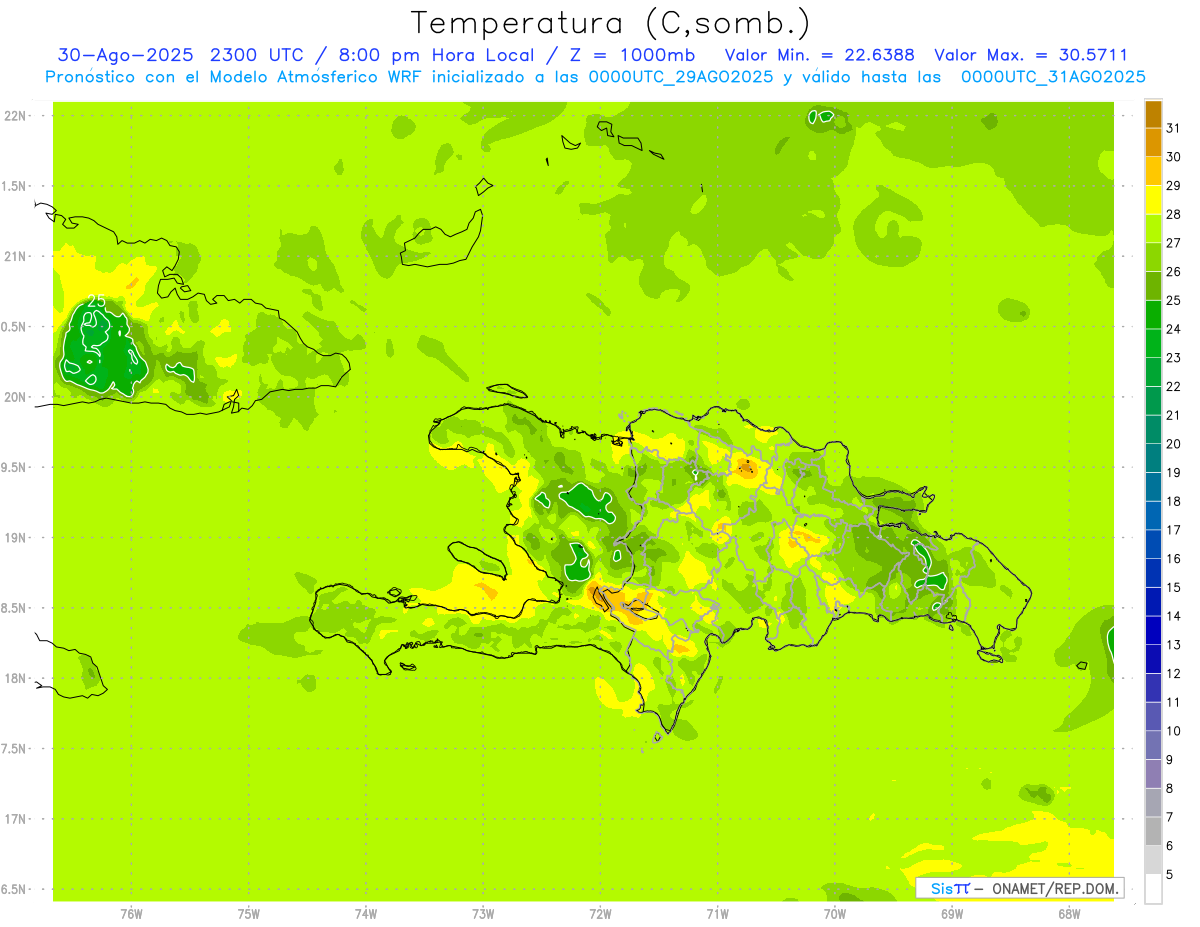This screenshot has width=1200, height=927.
Task: Click the '15' value on the color scale
Action: 1173,588
